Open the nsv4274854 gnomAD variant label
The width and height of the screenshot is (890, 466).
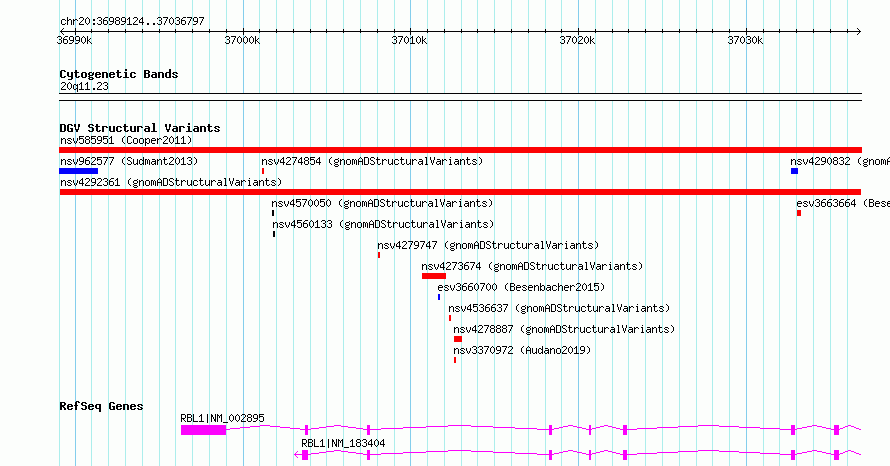[x=372, y=161]
